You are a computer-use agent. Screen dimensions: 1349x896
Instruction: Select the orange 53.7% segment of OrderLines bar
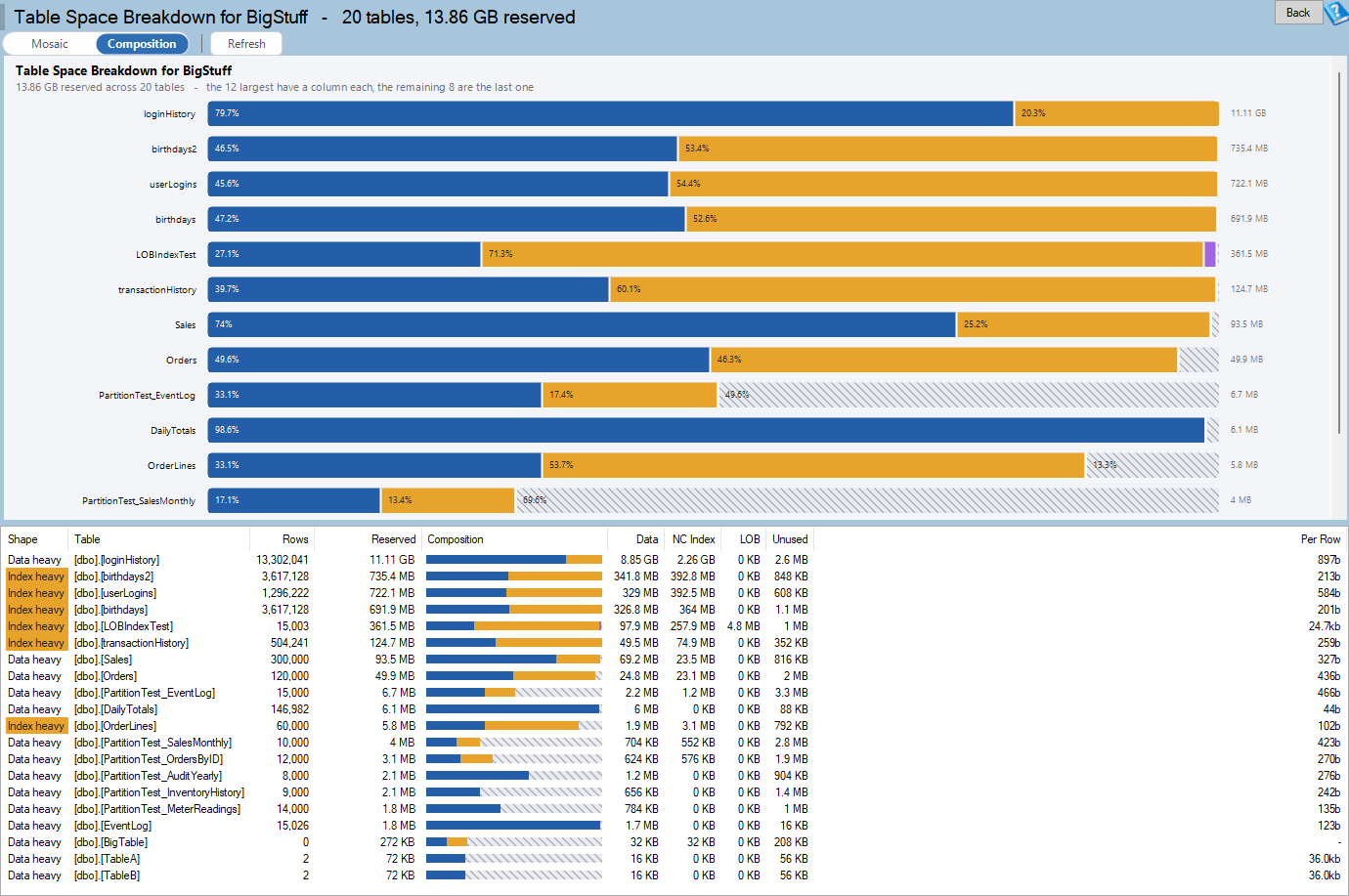tap(813, 465)
